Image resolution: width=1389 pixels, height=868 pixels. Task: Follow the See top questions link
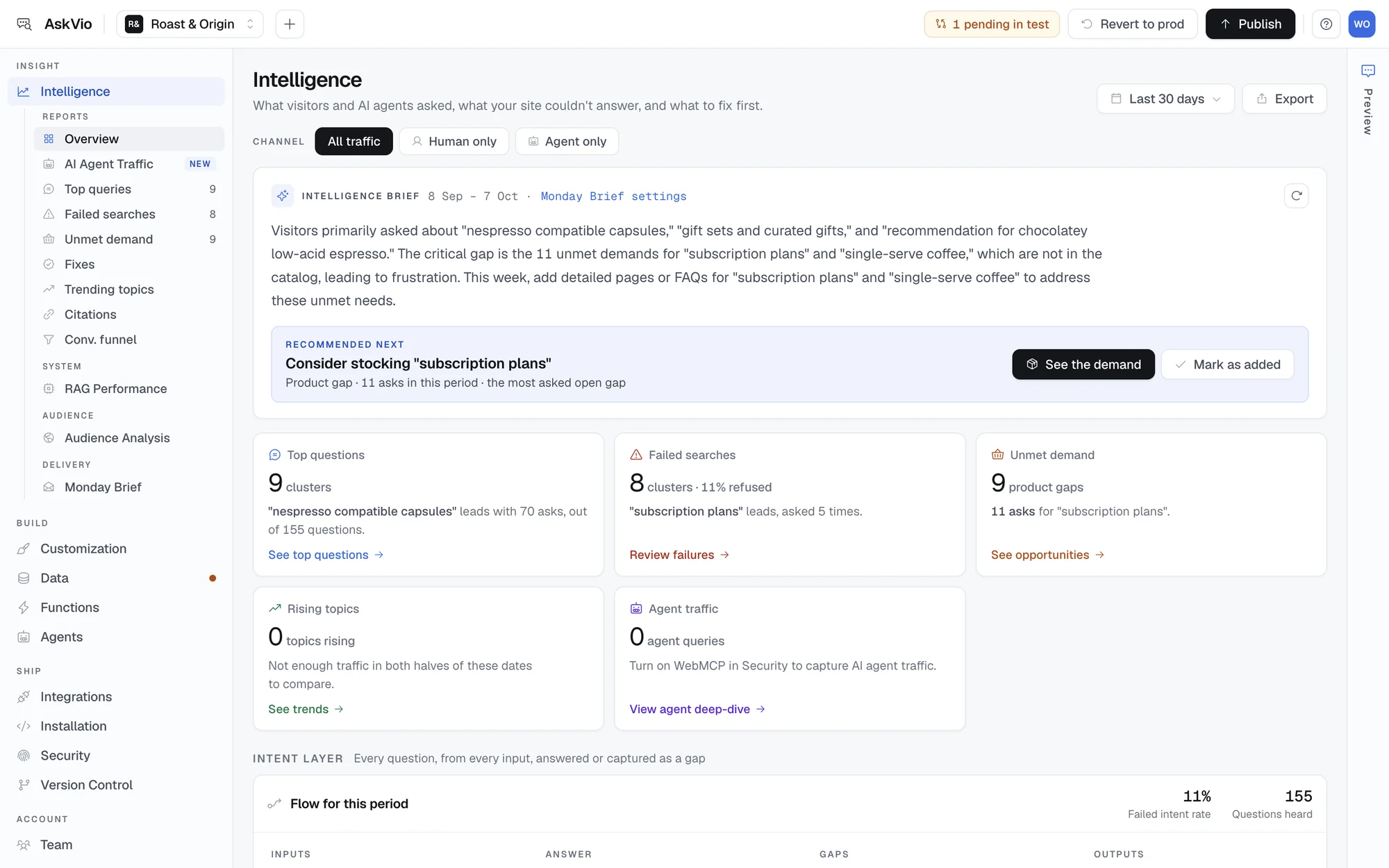326,555
